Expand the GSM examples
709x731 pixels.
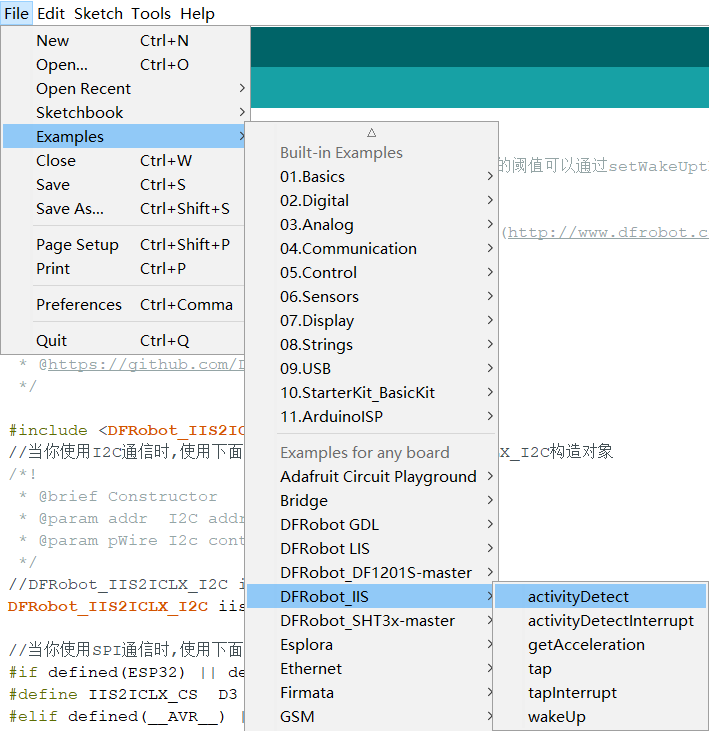point(372,717)
